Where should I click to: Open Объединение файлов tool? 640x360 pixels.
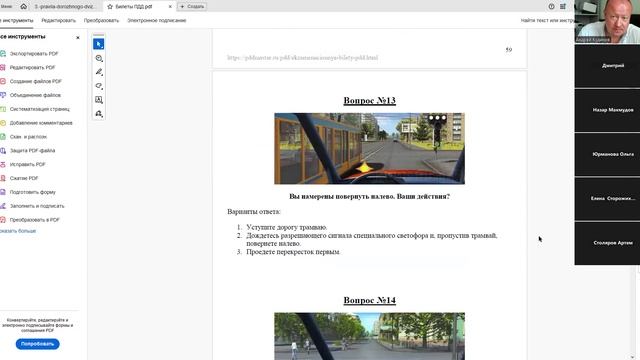[x=35, y=95]
